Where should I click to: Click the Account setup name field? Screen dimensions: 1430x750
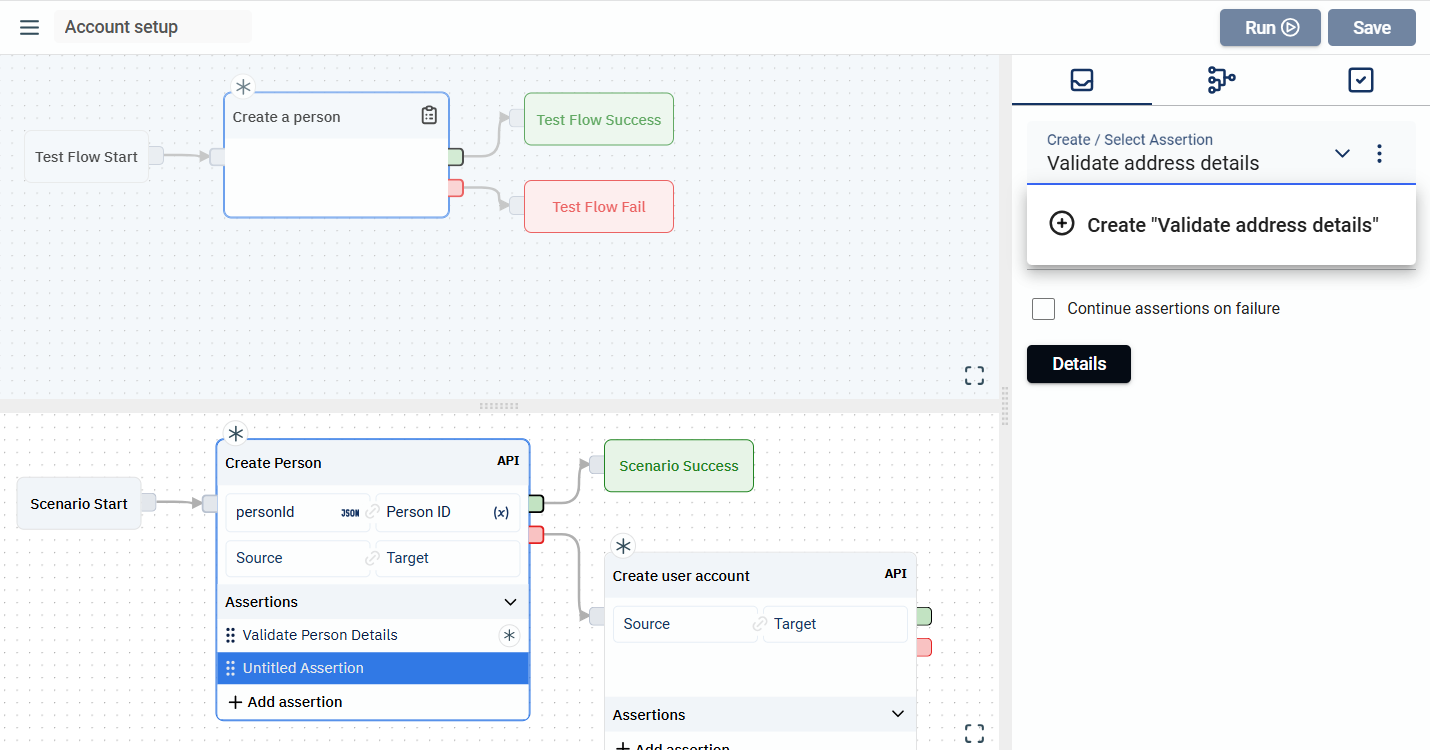(152, 27)
